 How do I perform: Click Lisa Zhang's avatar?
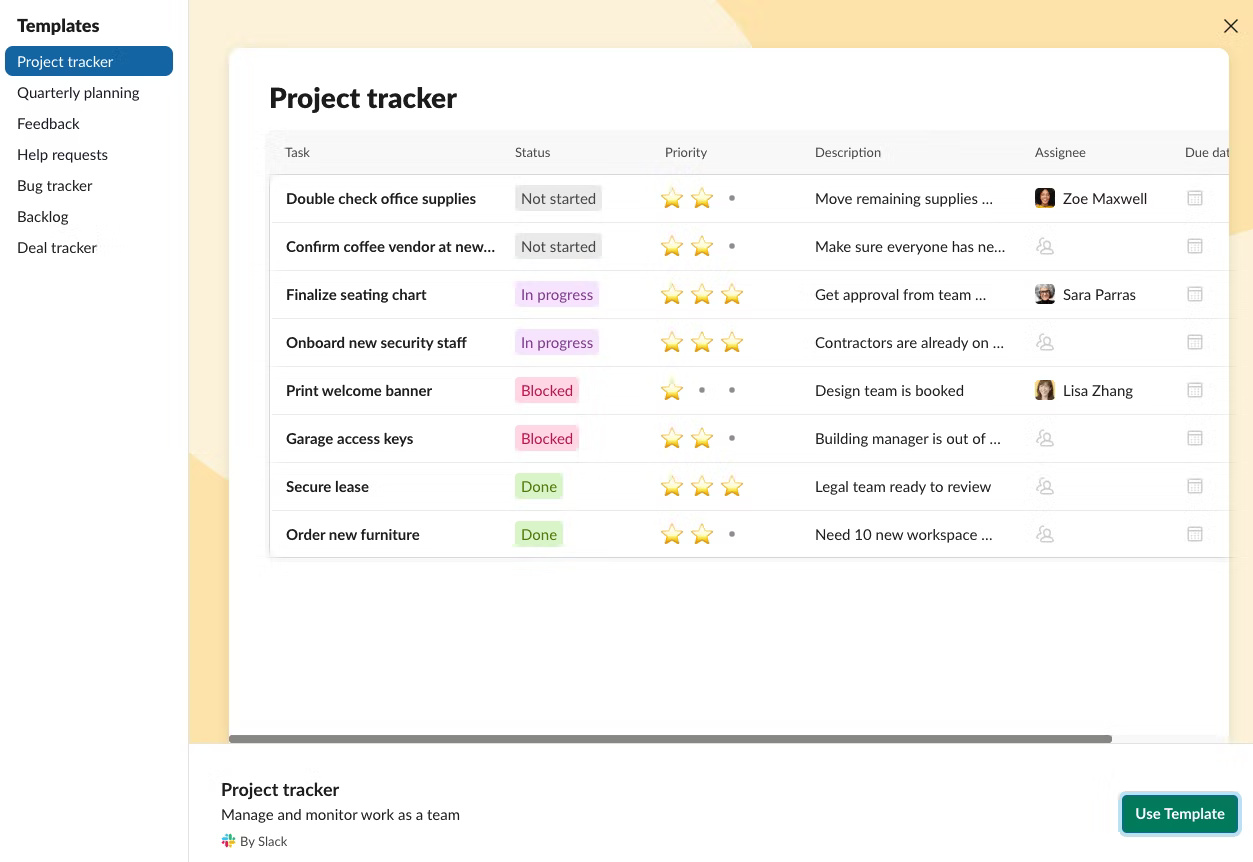click(1044, 390)
